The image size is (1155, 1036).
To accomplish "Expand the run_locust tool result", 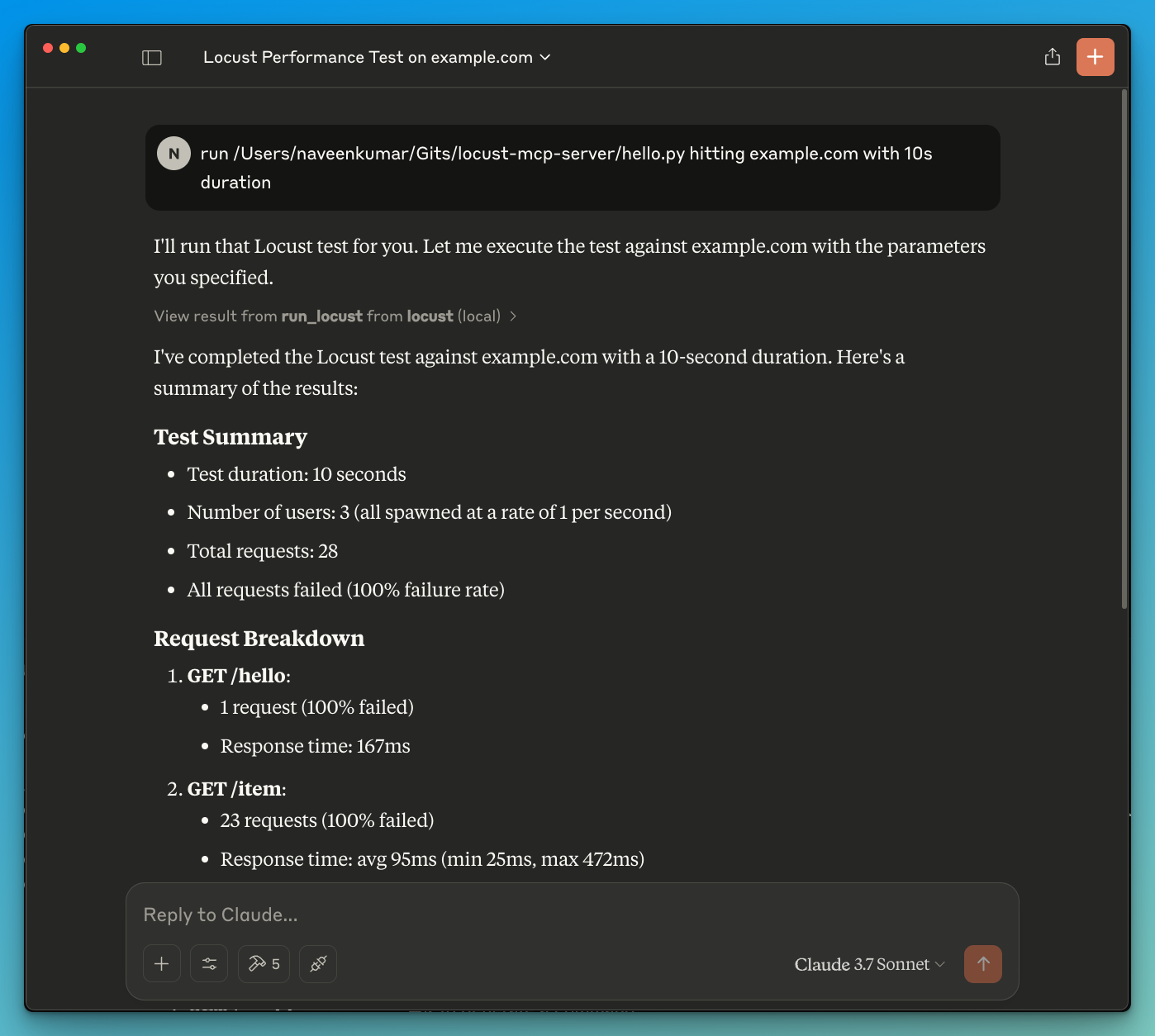I will [514, 316].
